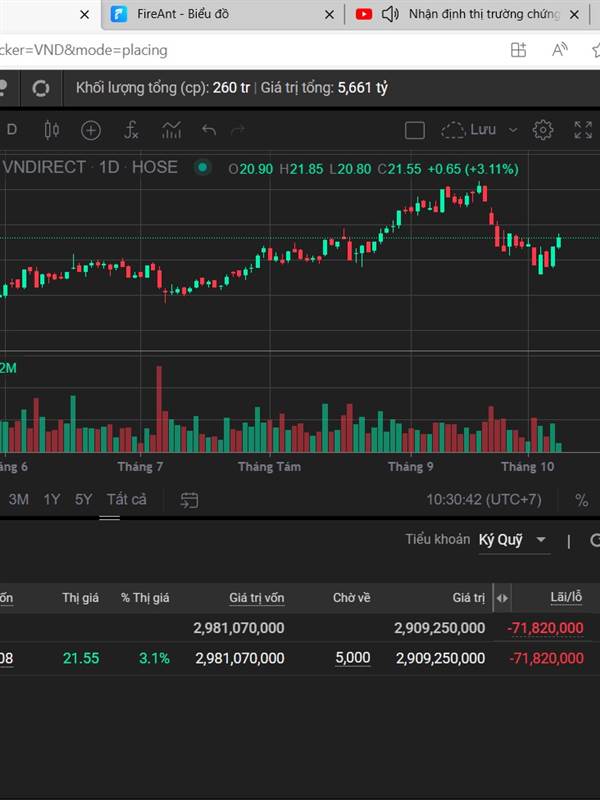Screen dimensions: 600x800
Task: Sort by Giá trị column header
Action: (x=468, y=598)
